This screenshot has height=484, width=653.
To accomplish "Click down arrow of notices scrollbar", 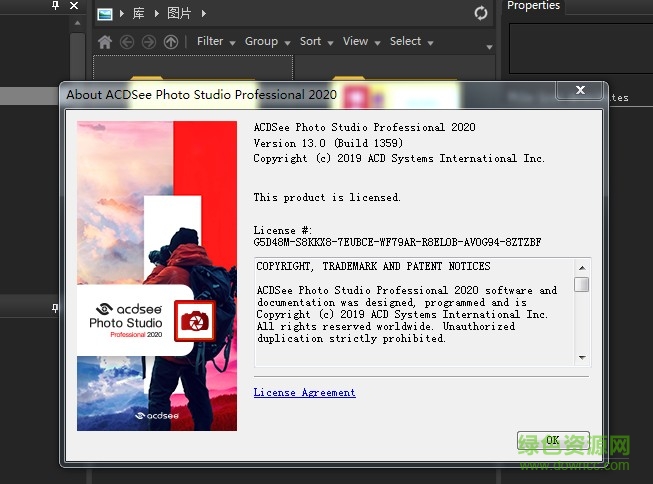I will [x=582, y=357].
